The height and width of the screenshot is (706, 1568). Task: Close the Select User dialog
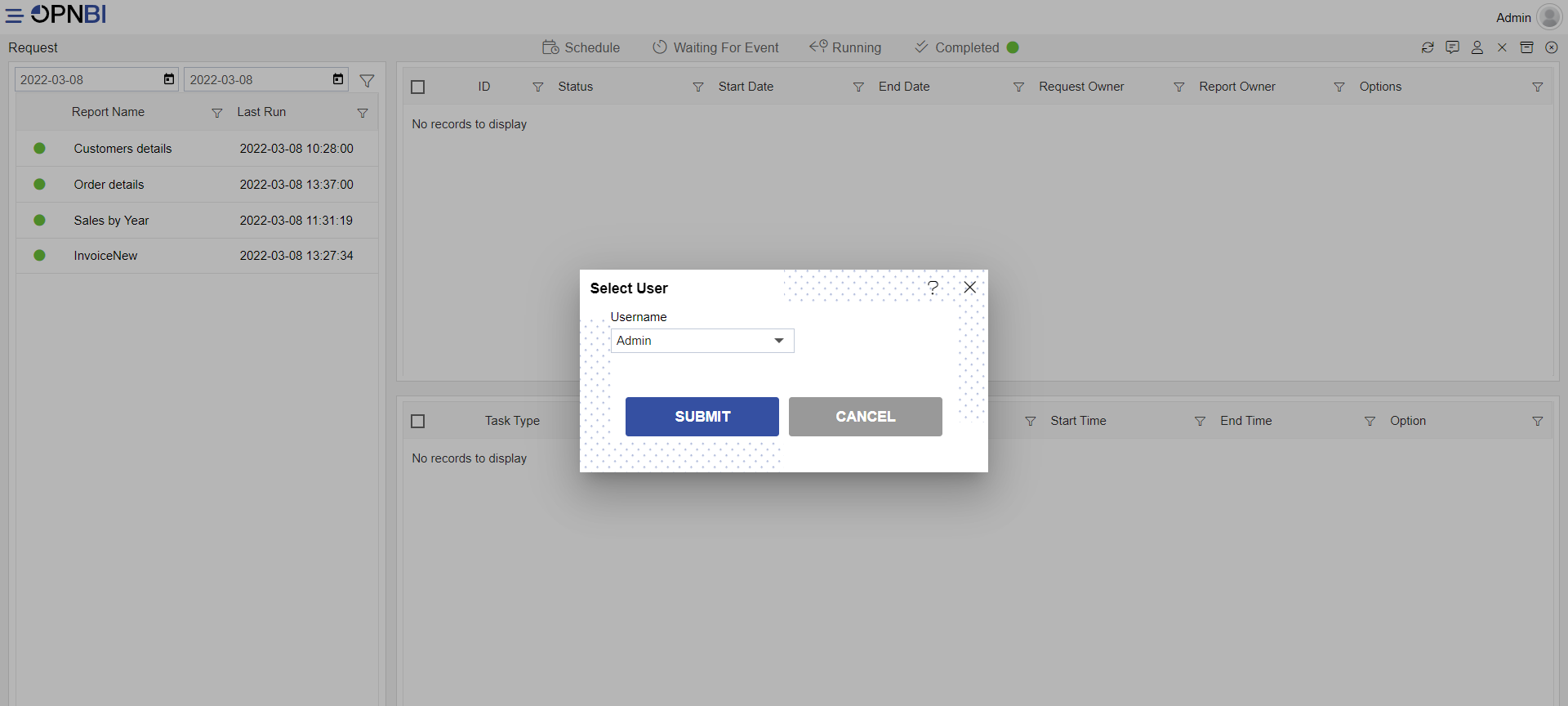coord(970,288)
